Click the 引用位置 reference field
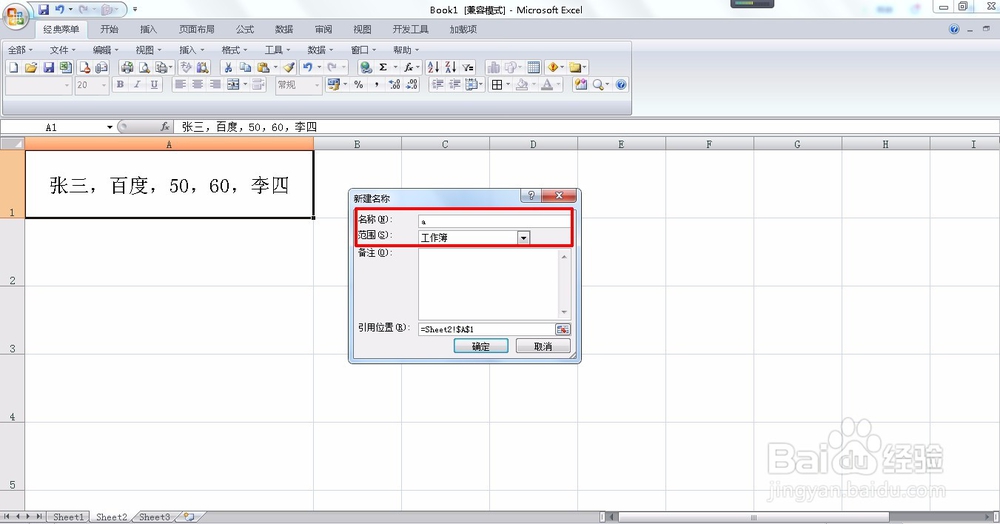Screen dimensions: 1000x524 (x=487, y=329)
